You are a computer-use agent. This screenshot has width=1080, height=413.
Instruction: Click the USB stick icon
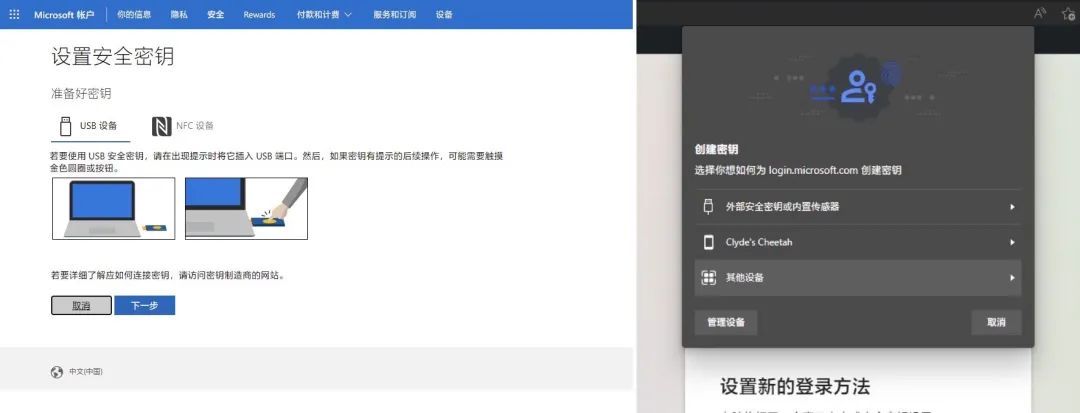tap(65, 126)
